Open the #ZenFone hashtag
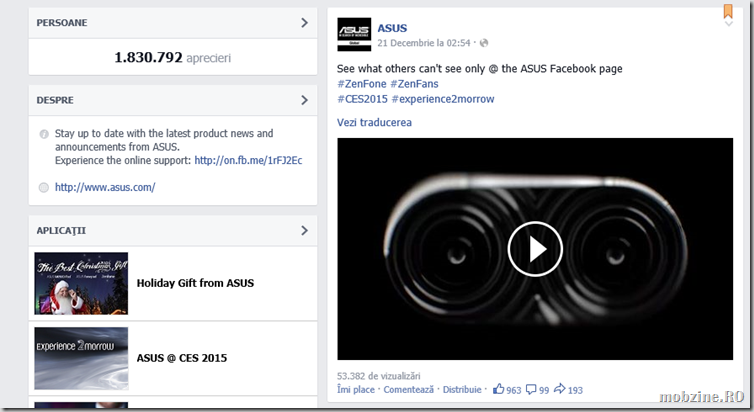This screenshot has width=754, height=412. coord(362,84)
